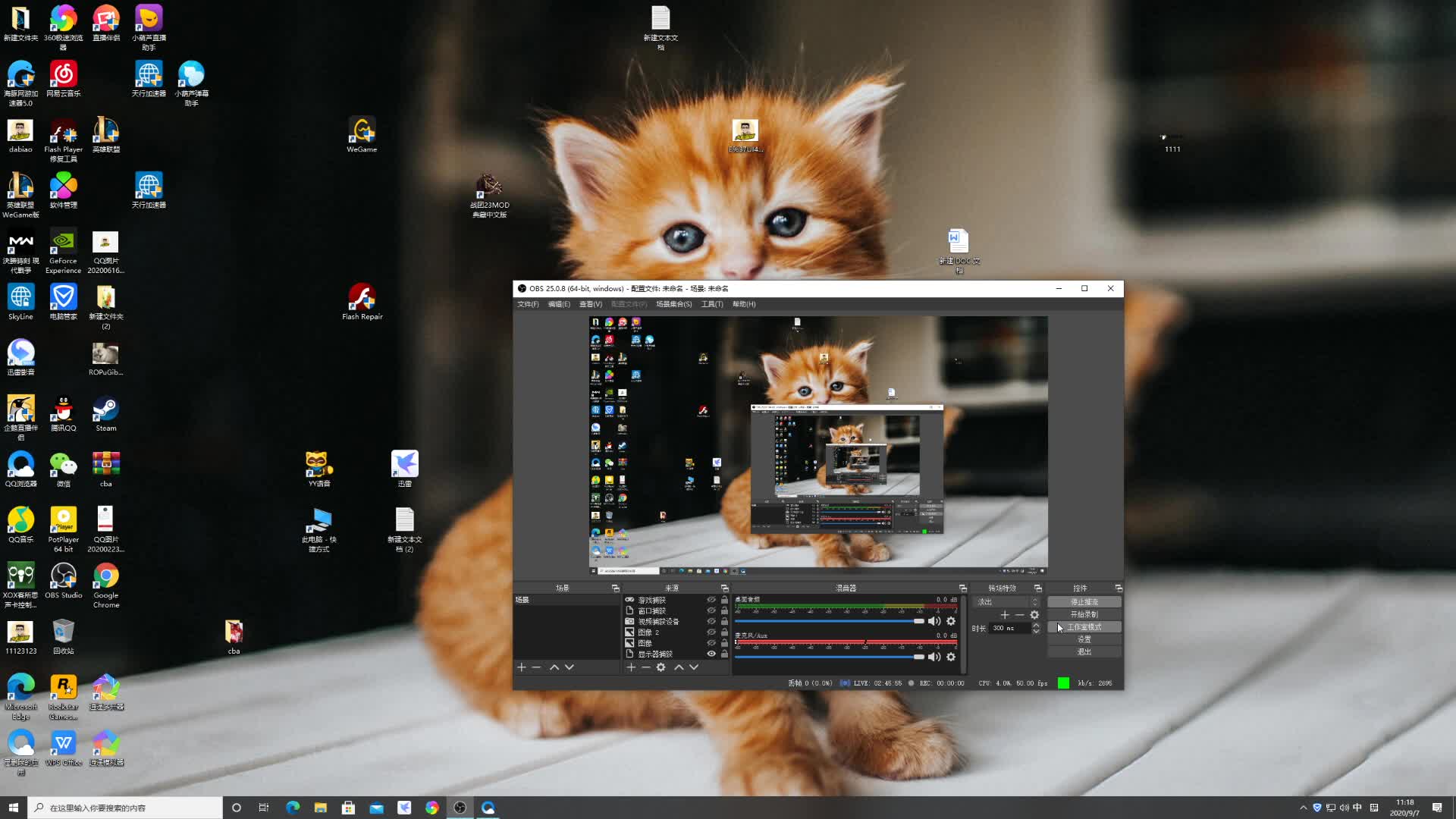Viewport: 1456px width, 819px height.
Task: Lock the 游戏捕获 source
Action: [x=724, y=600]
